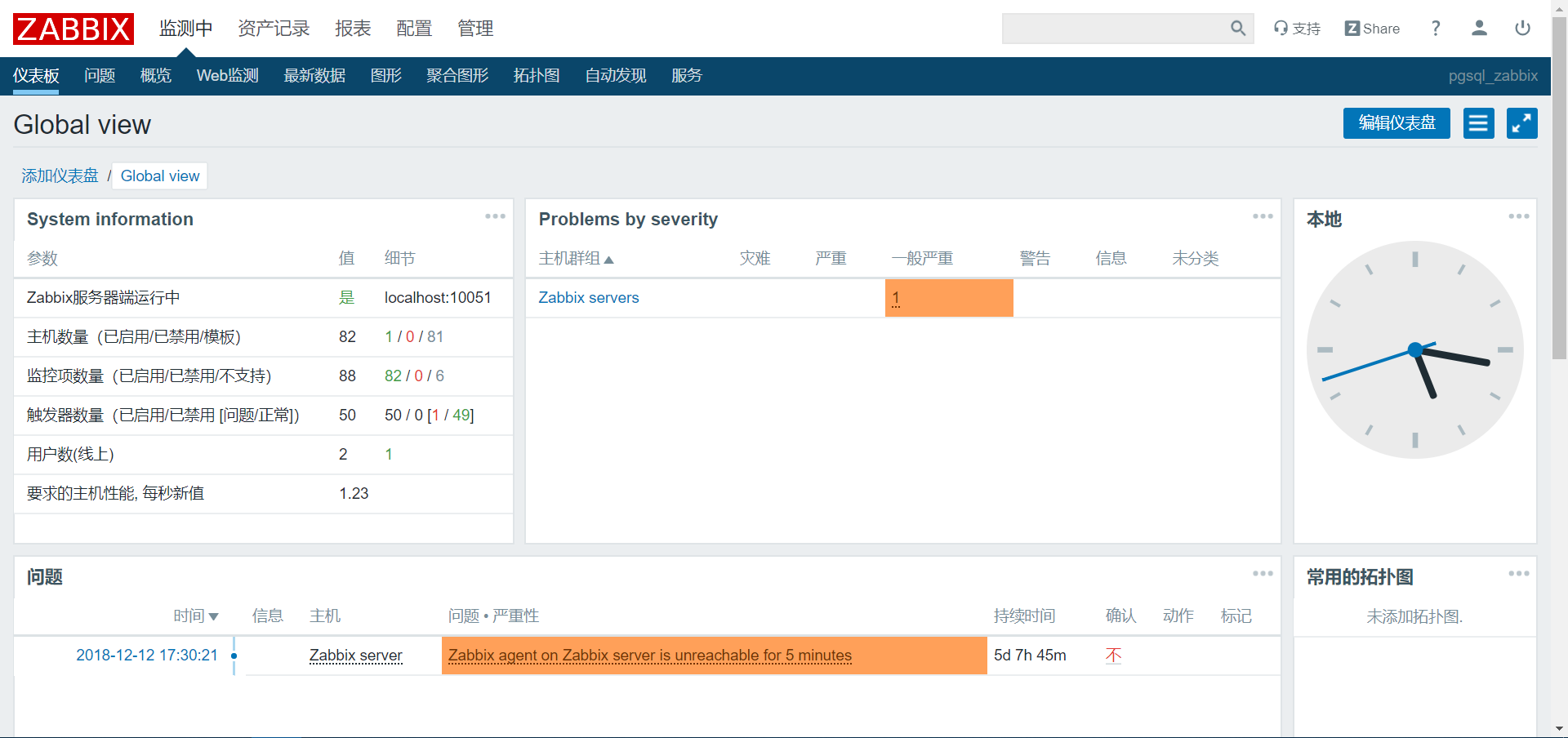Click the ZABBIX logo
Screen dimensions: 1568x738
tap(73, 29)
